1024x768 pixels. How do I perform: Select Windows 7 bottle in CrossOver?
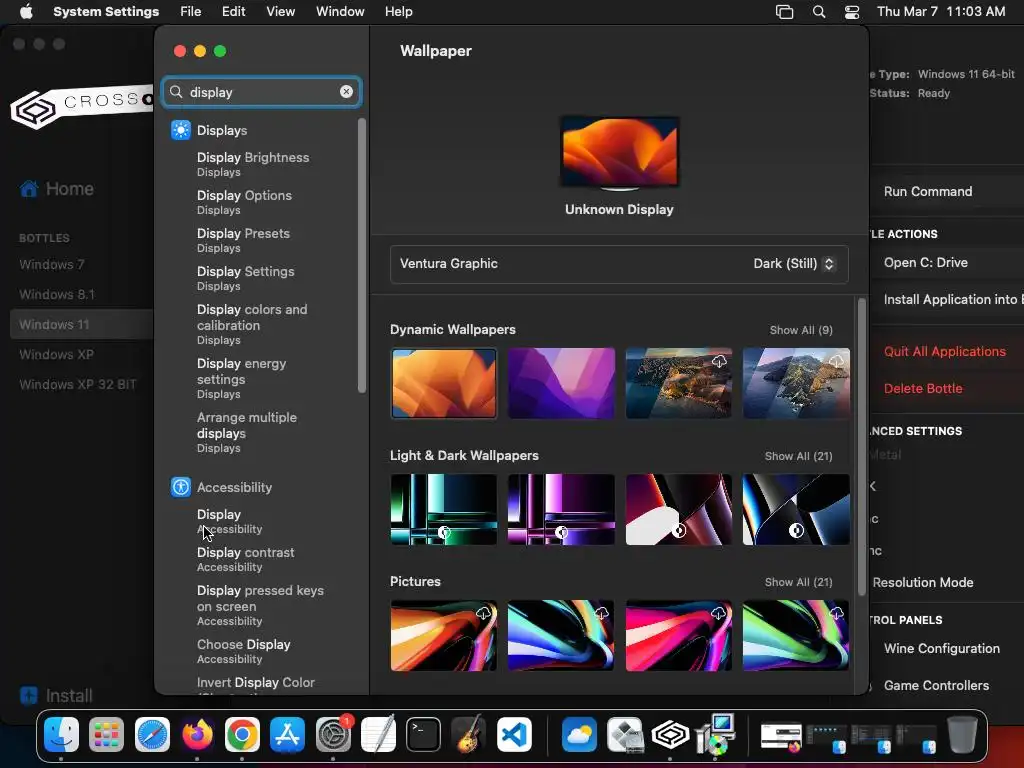(x=52, y=264)
